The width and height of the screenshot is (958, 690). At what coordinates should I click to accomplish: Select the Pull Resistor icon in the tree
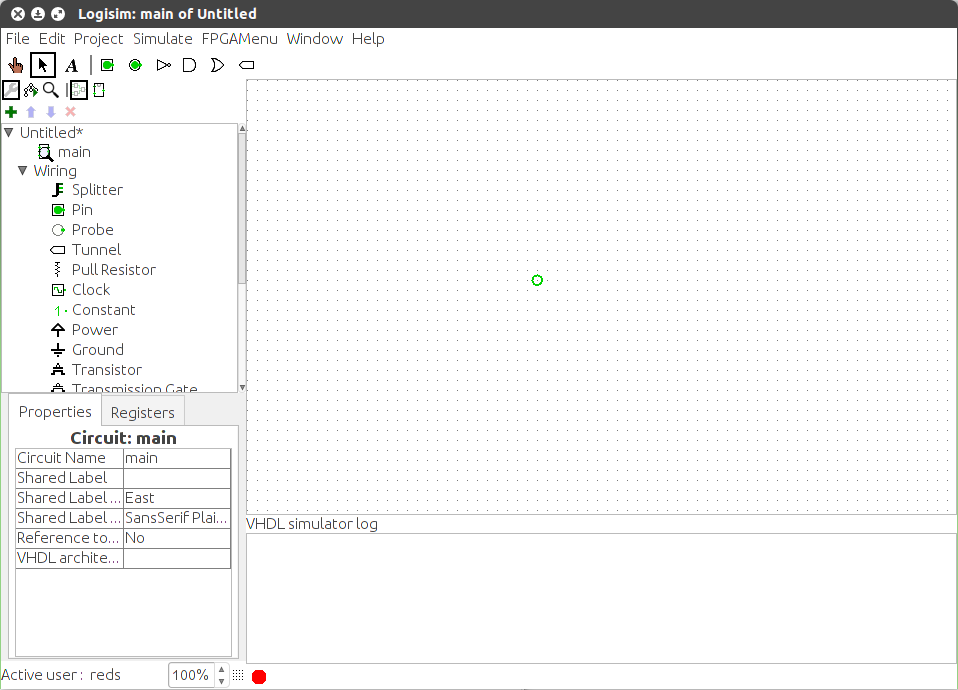(58, 270)
